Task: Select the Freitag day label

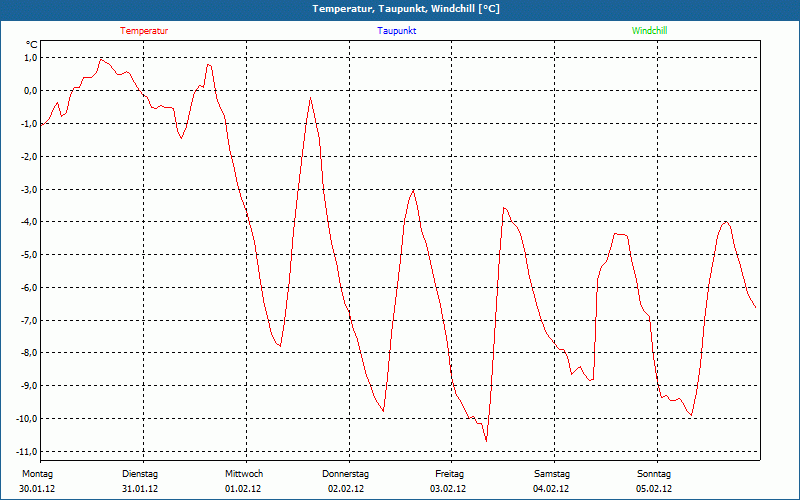Action: [449, 474]
